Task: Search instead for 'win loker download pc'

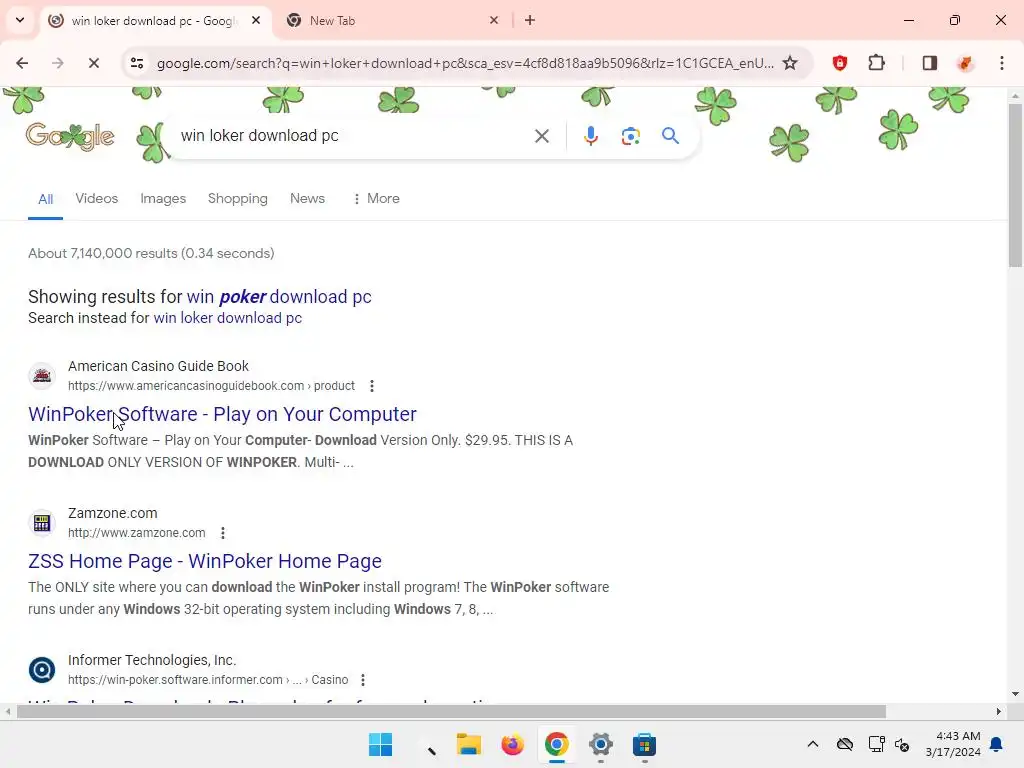Action: (x=227, y=318)
